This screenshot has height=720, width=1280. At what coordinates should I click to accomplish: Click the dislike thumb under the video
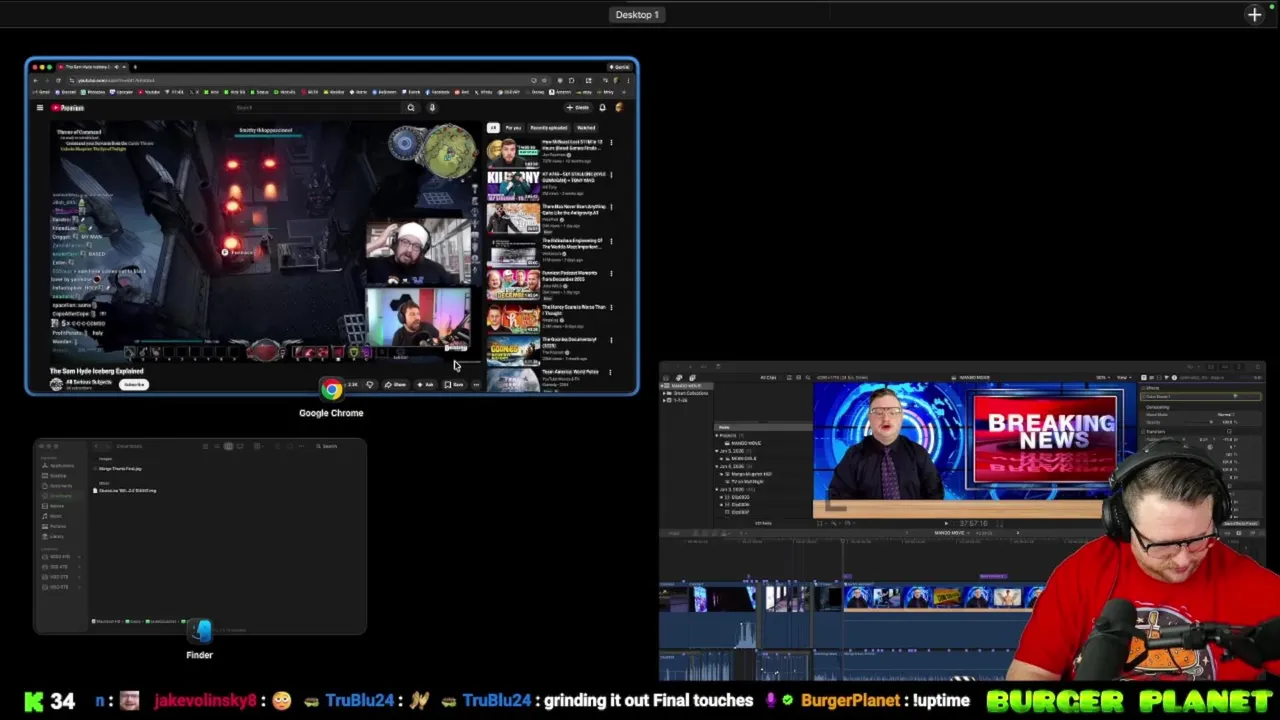(370, 385)
